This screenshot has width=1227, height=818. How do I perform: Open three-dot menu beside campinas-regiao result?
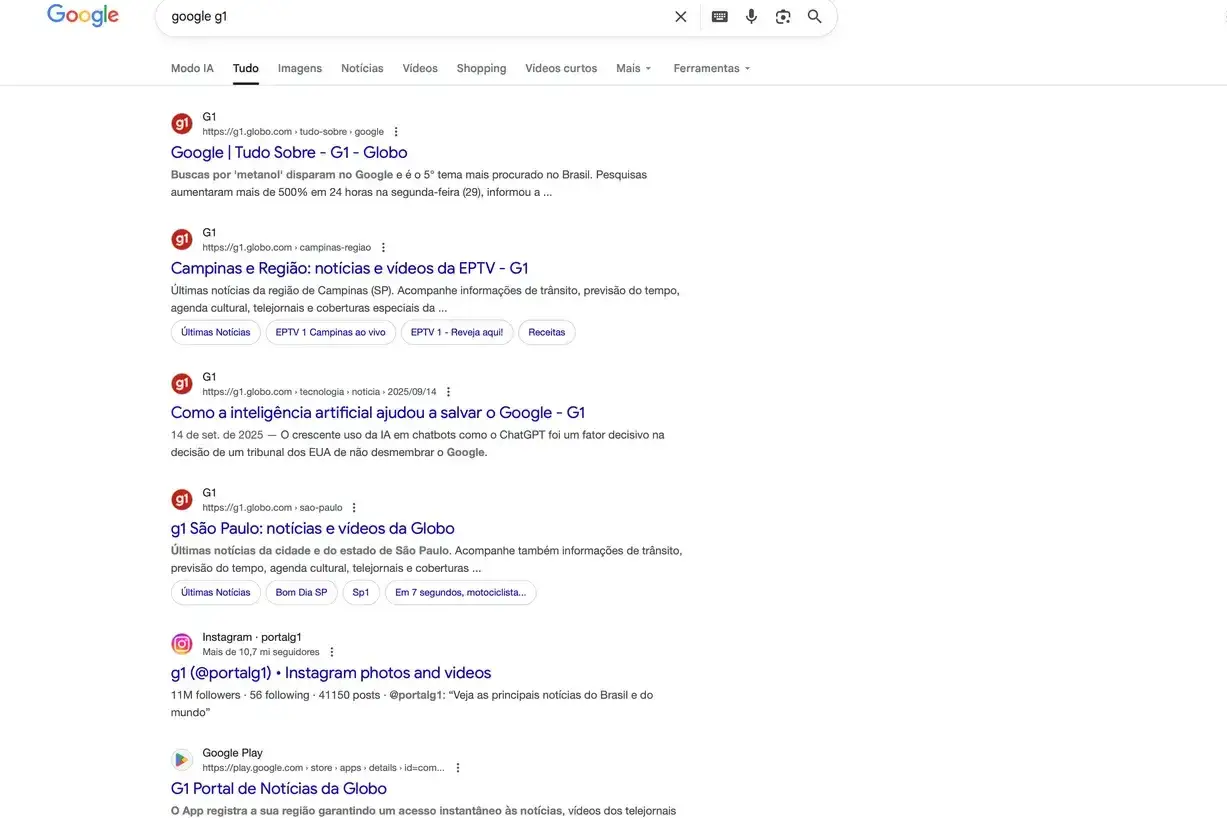[x=383, y=248]
